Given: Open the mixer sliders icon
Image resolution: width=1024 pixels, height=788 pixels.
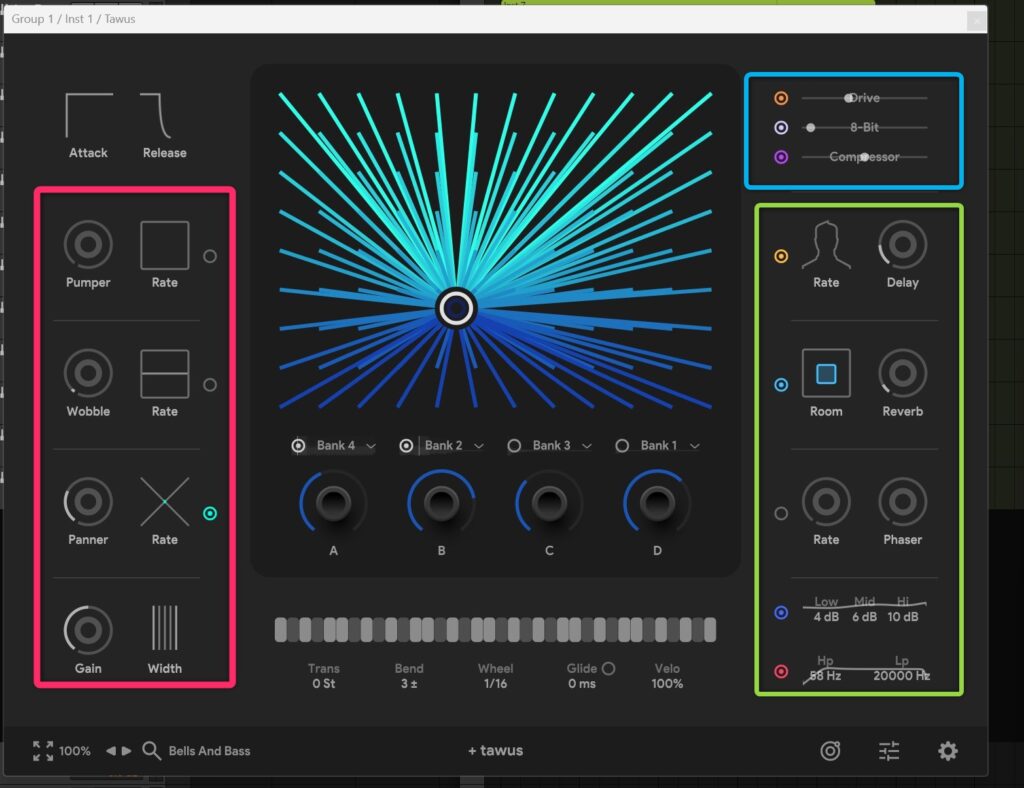Looking at the screenshot, I should coord(889,751).
